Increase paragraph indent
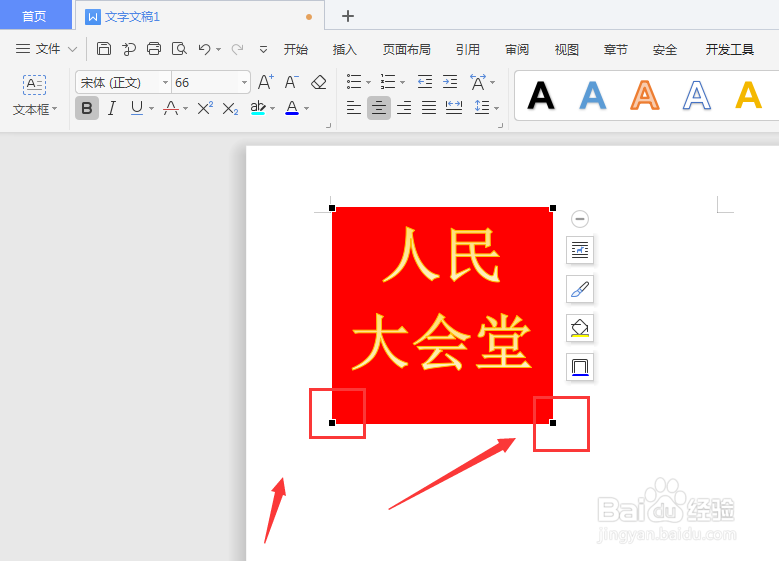Screen dimensions: 779x561 450,81
